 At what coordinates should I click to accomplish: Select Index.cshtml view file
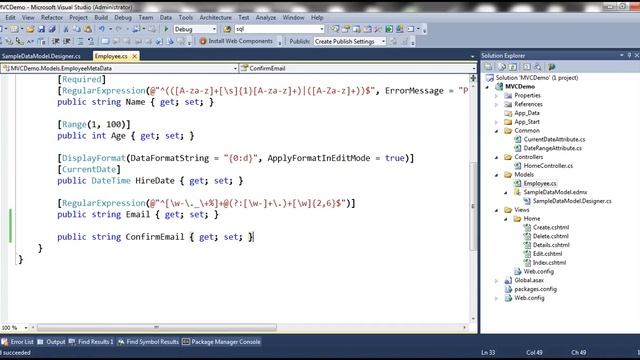(x=549, y=263)
